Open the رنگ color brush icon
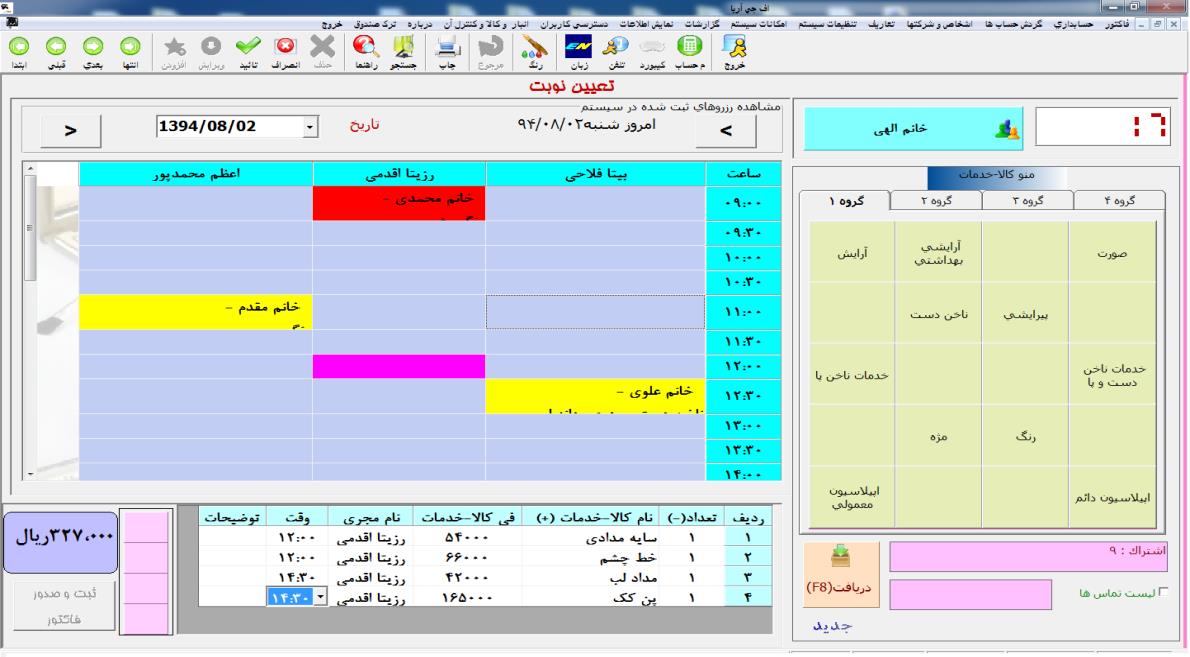The width and height of the screenshot is (1190, 657). (535, 48)
